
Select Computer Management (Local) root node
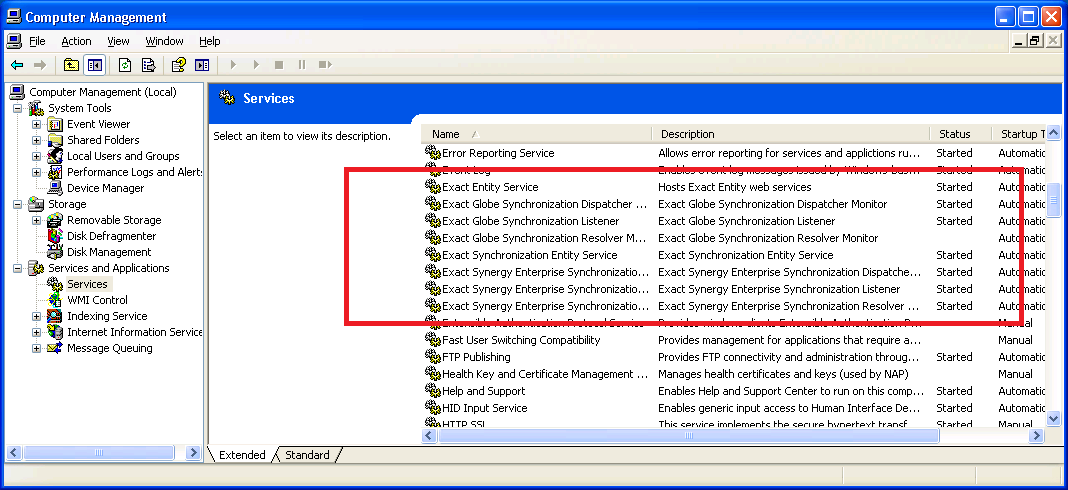click(103, 92)
